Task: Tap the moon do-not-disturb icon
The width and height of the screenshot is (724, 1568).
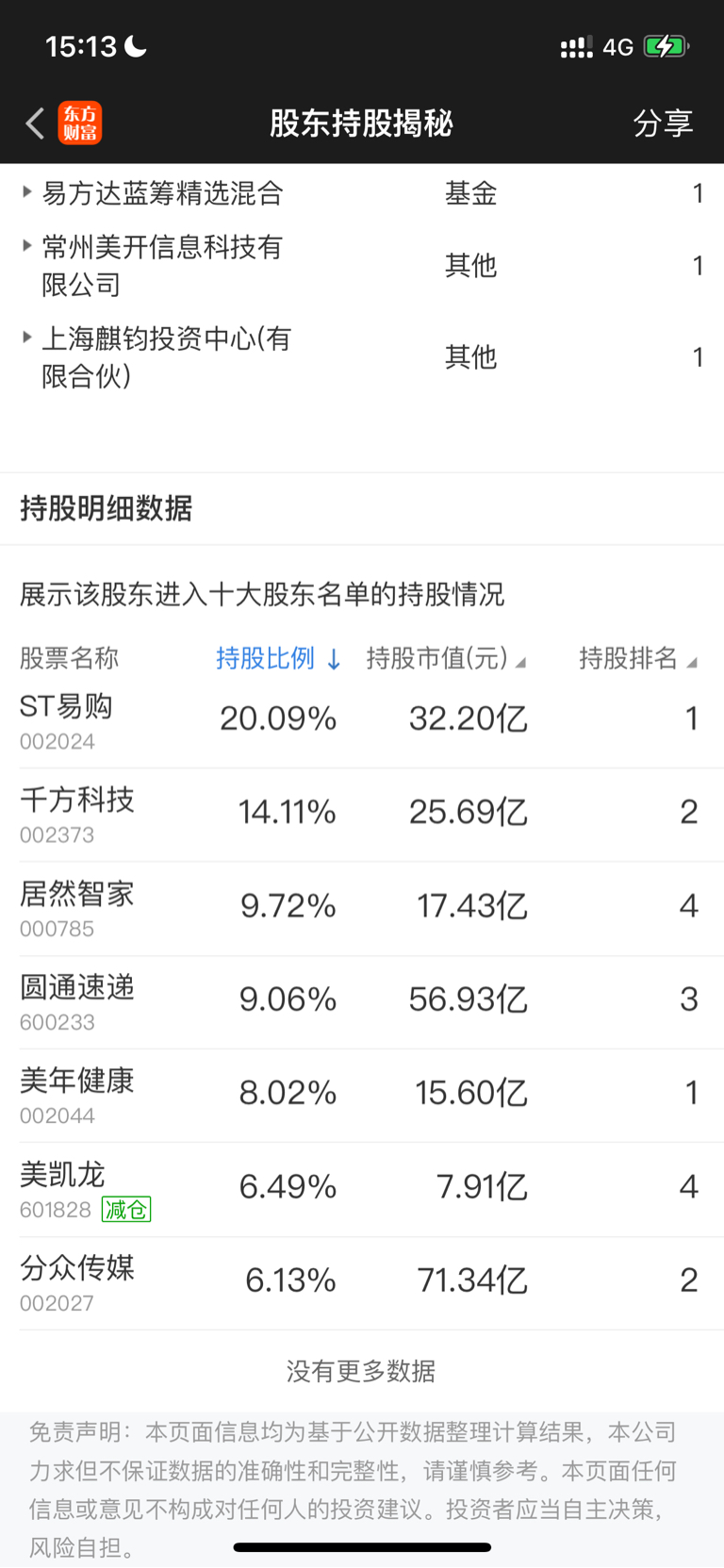Action: point(136,46)
